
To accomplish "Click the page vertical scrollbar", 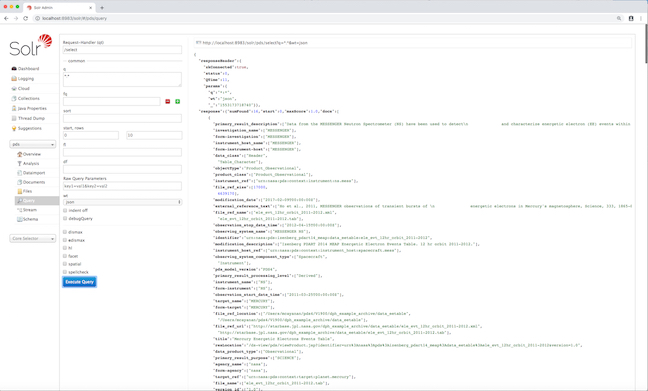I will (646, 43).
